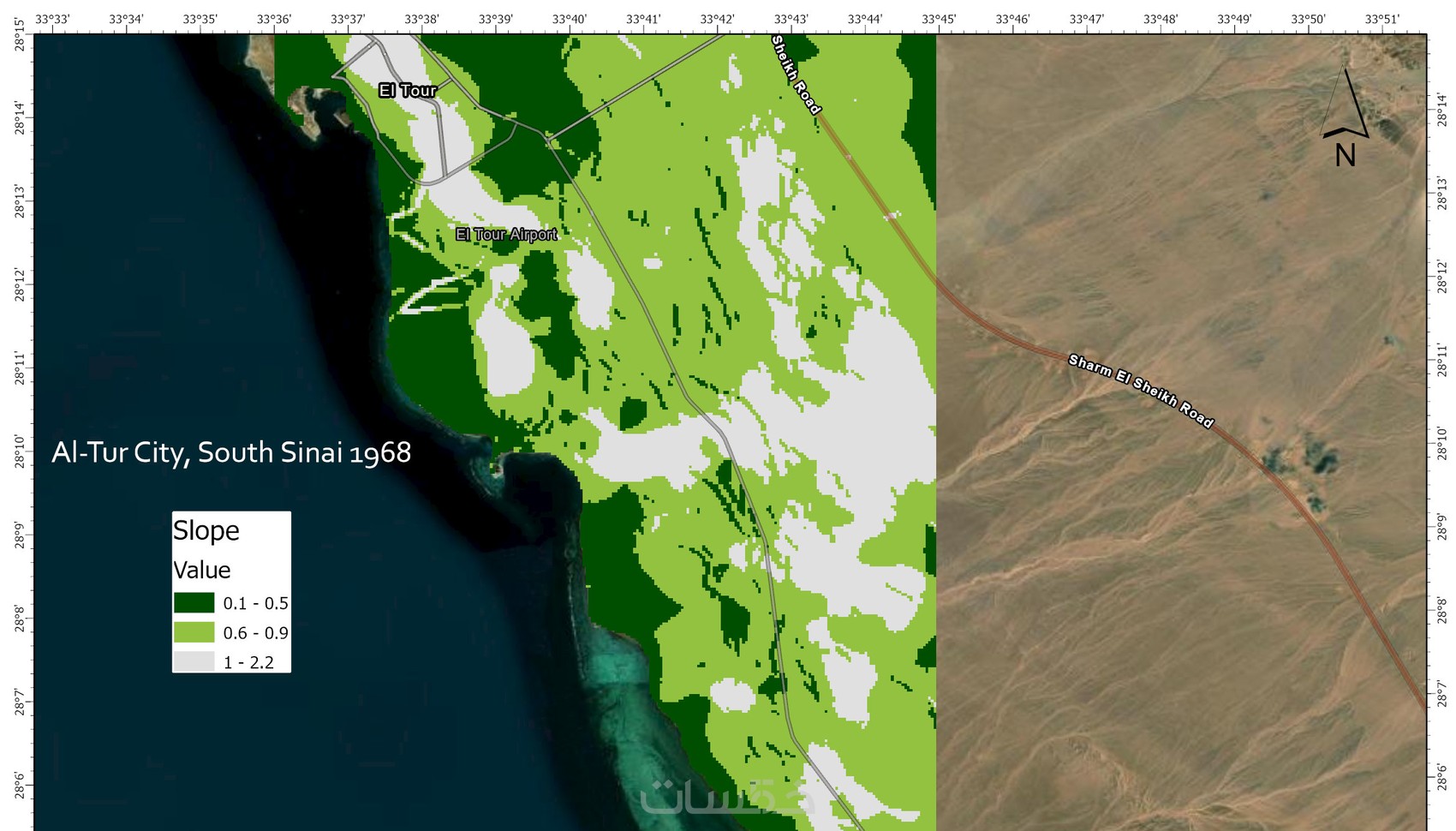Toggle the 1 - 2.2 slope class
The width and height of the screenshot is (1456, 831).
click(194, 662)
